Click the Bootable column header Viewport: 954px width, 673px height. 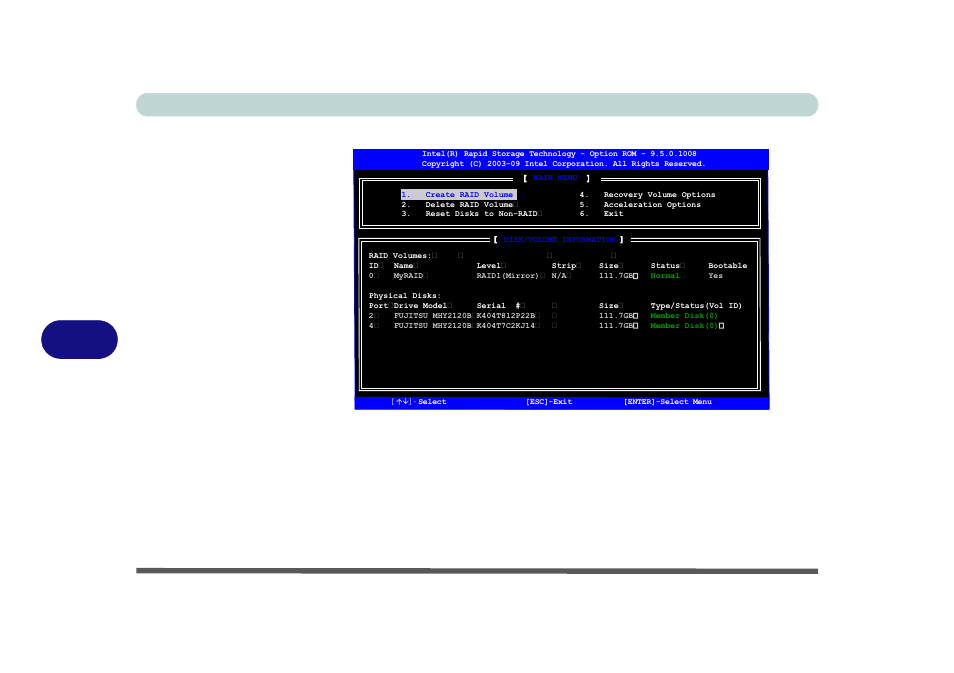click(x=728, y=266)
